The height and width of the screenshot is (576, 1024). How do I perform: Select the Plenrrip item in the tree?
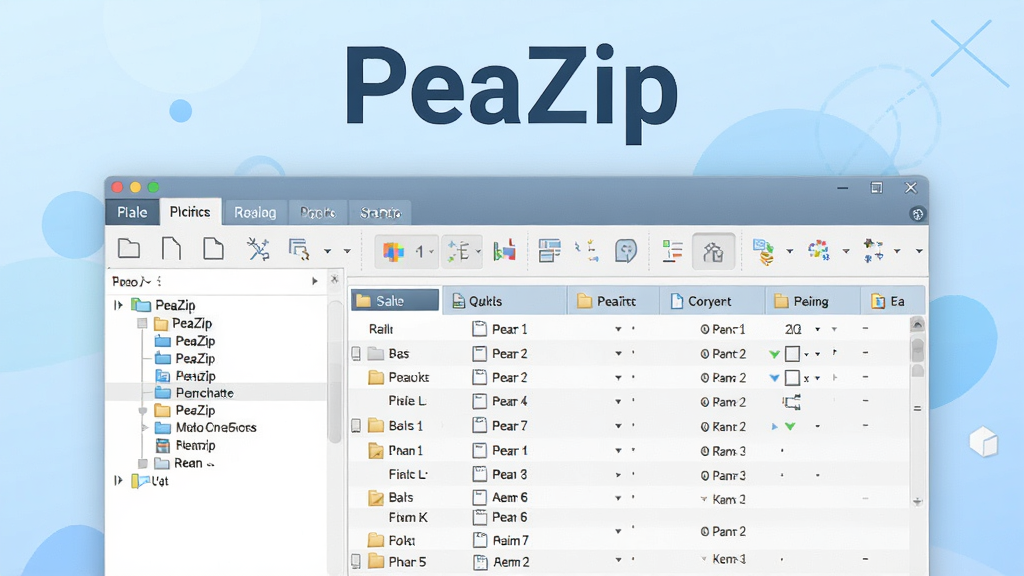pos(195,445)
